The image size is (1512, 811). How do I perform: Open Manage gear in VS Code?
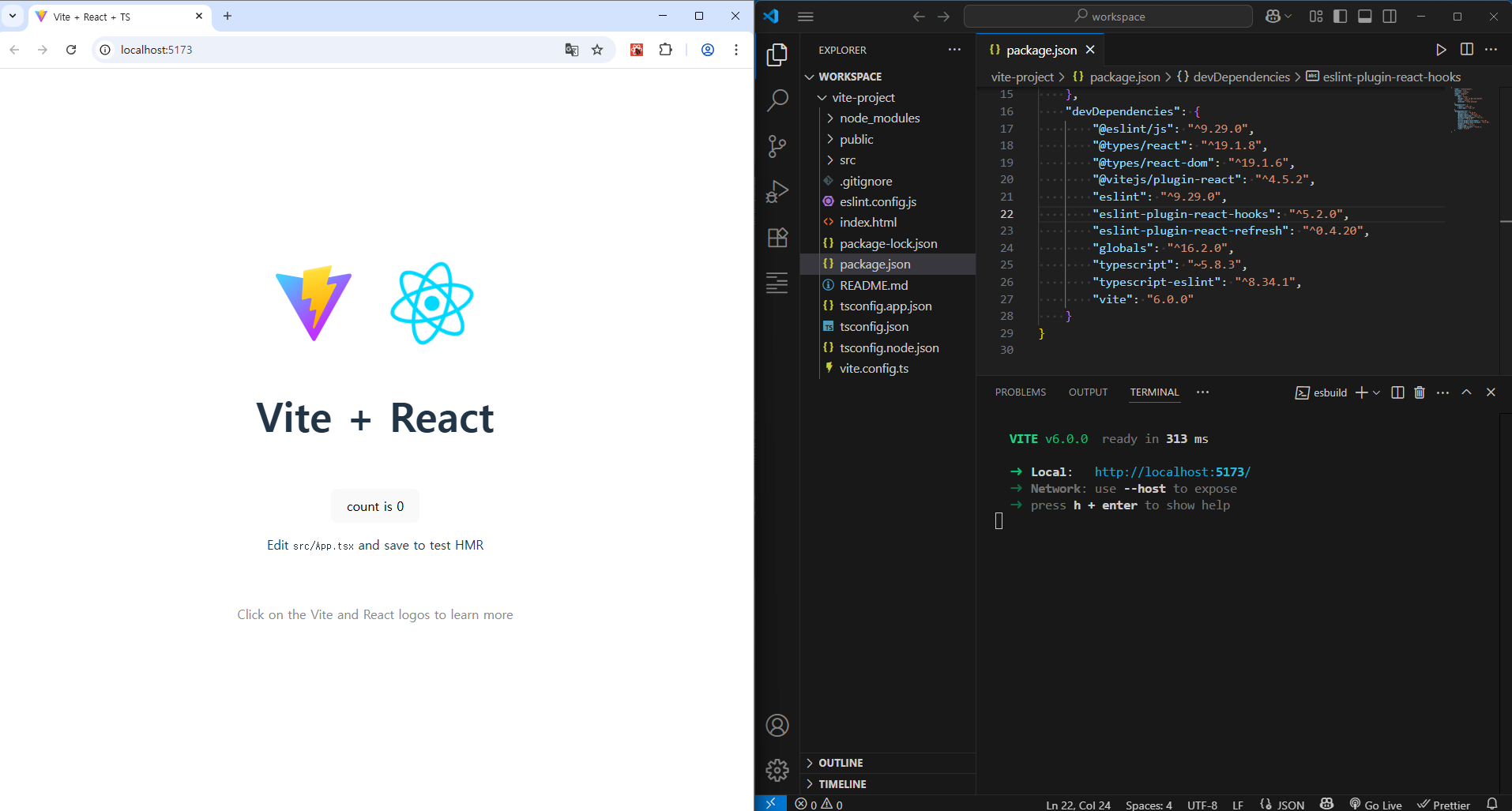click(777, 770)
